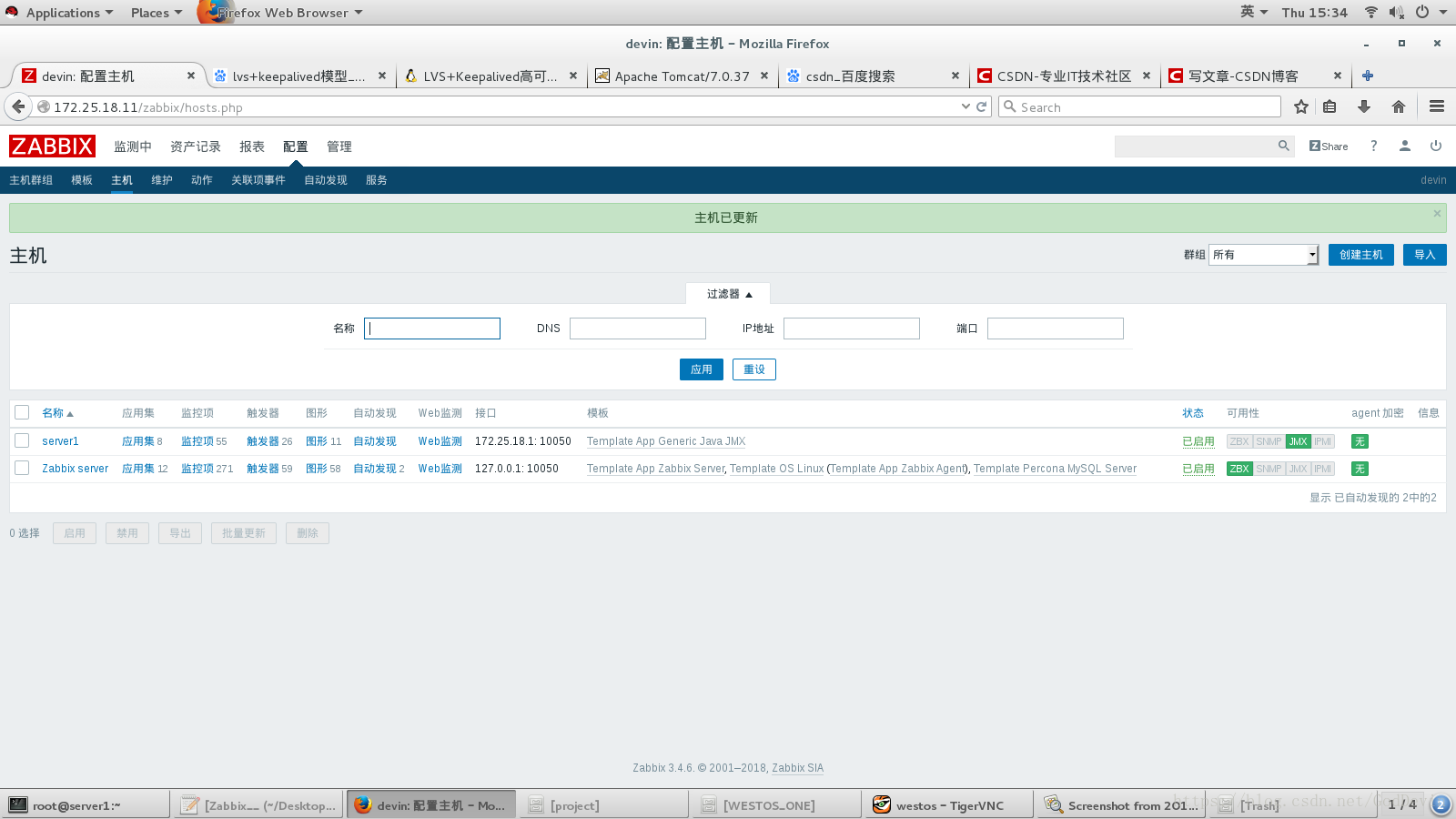
Task: Click the ZABBIX logo
Action: pos(52,147)
